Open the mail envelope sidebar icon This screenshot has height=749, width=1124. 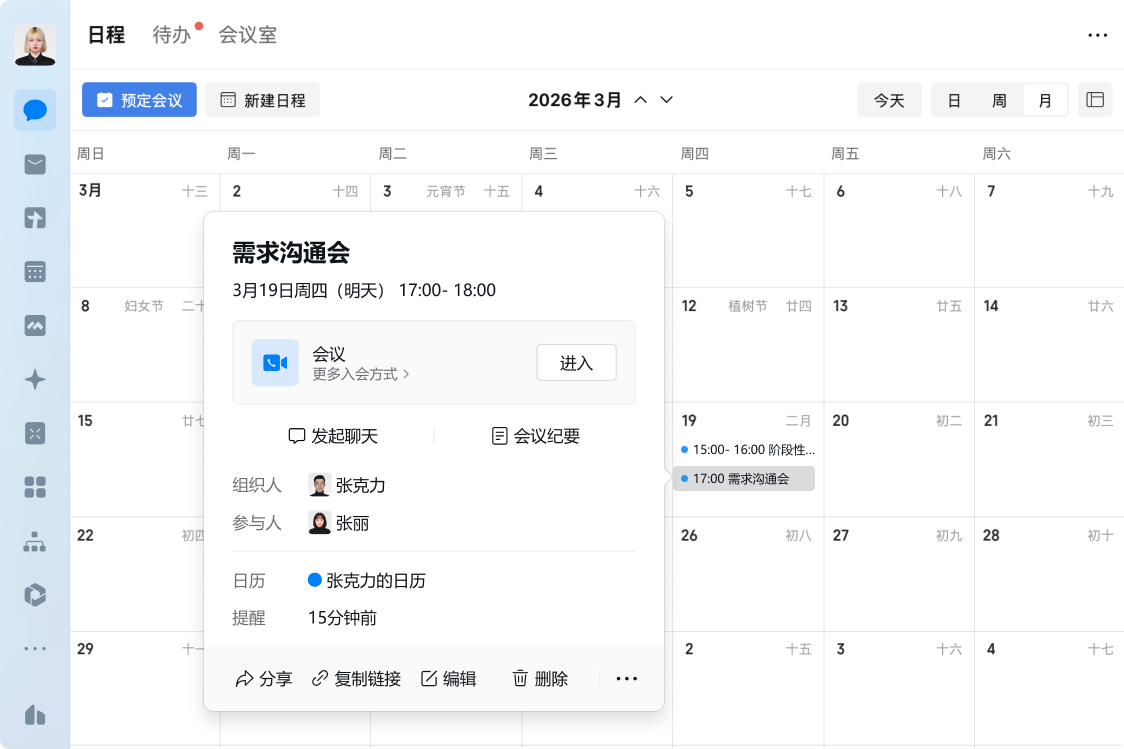click(35, 164)
